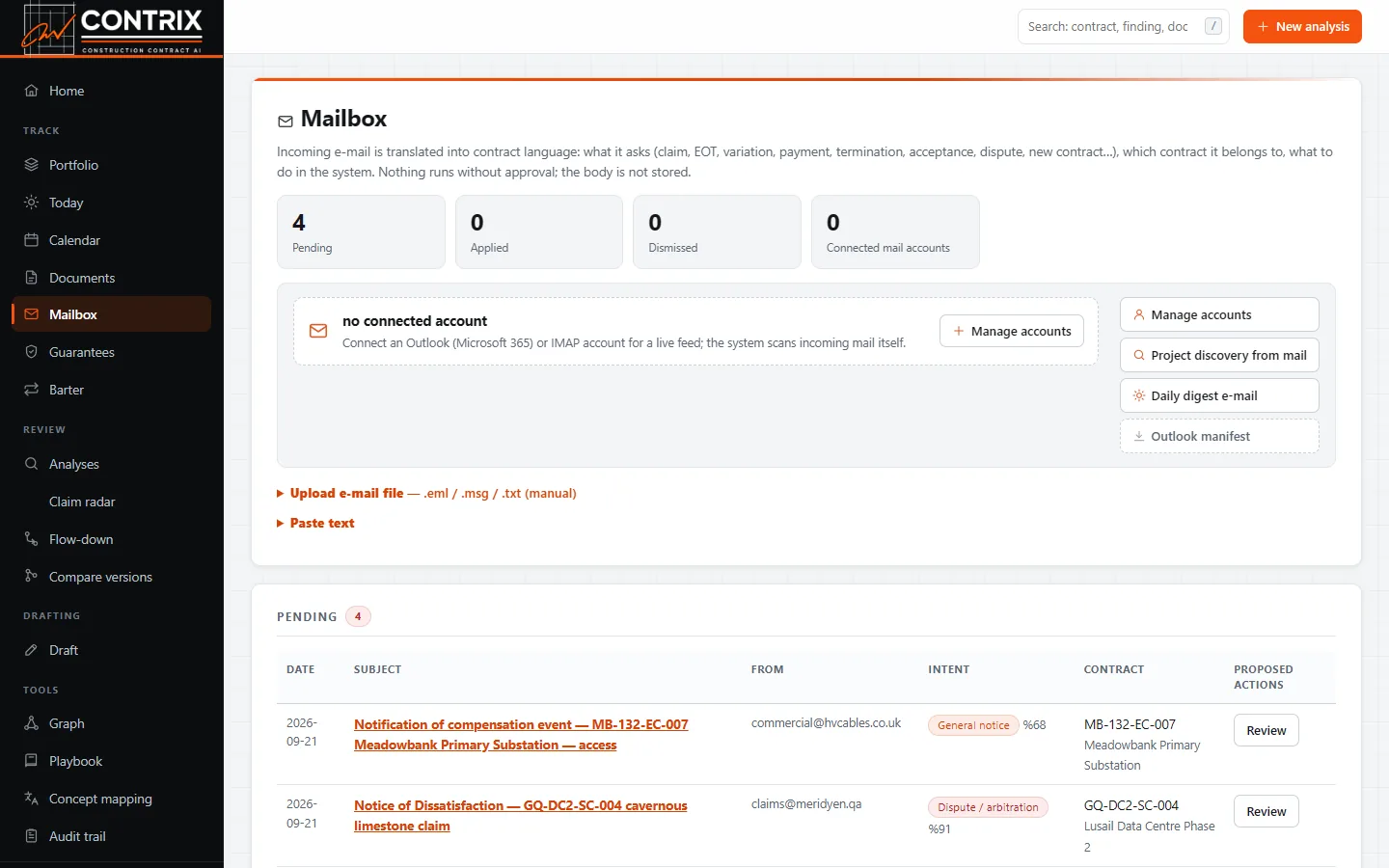Click Manage accounts beside no connected account
Screen dimensions: 1389x868
[x=1012, y=331]
